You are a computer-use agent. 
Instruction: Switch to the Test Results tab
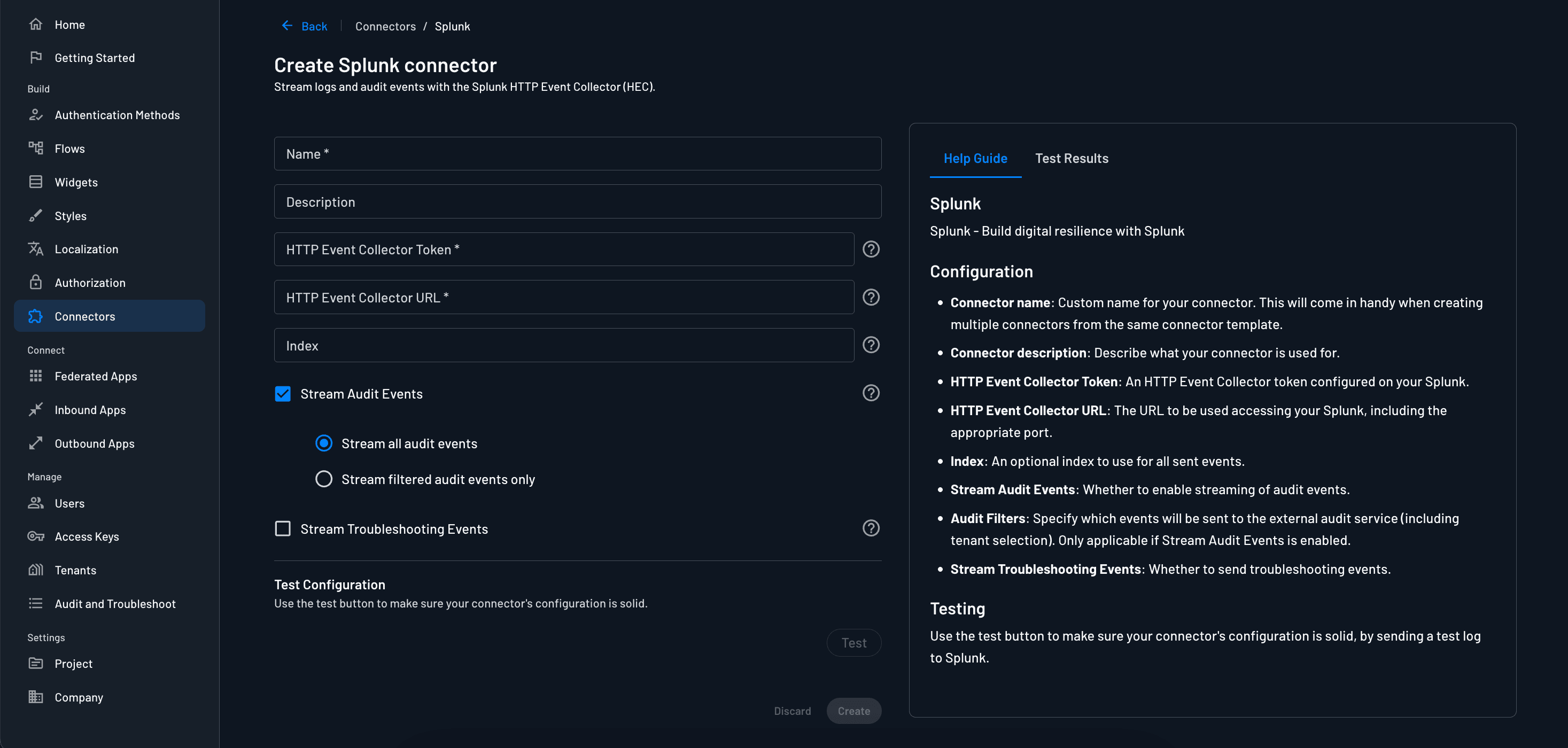(1072, 158)
